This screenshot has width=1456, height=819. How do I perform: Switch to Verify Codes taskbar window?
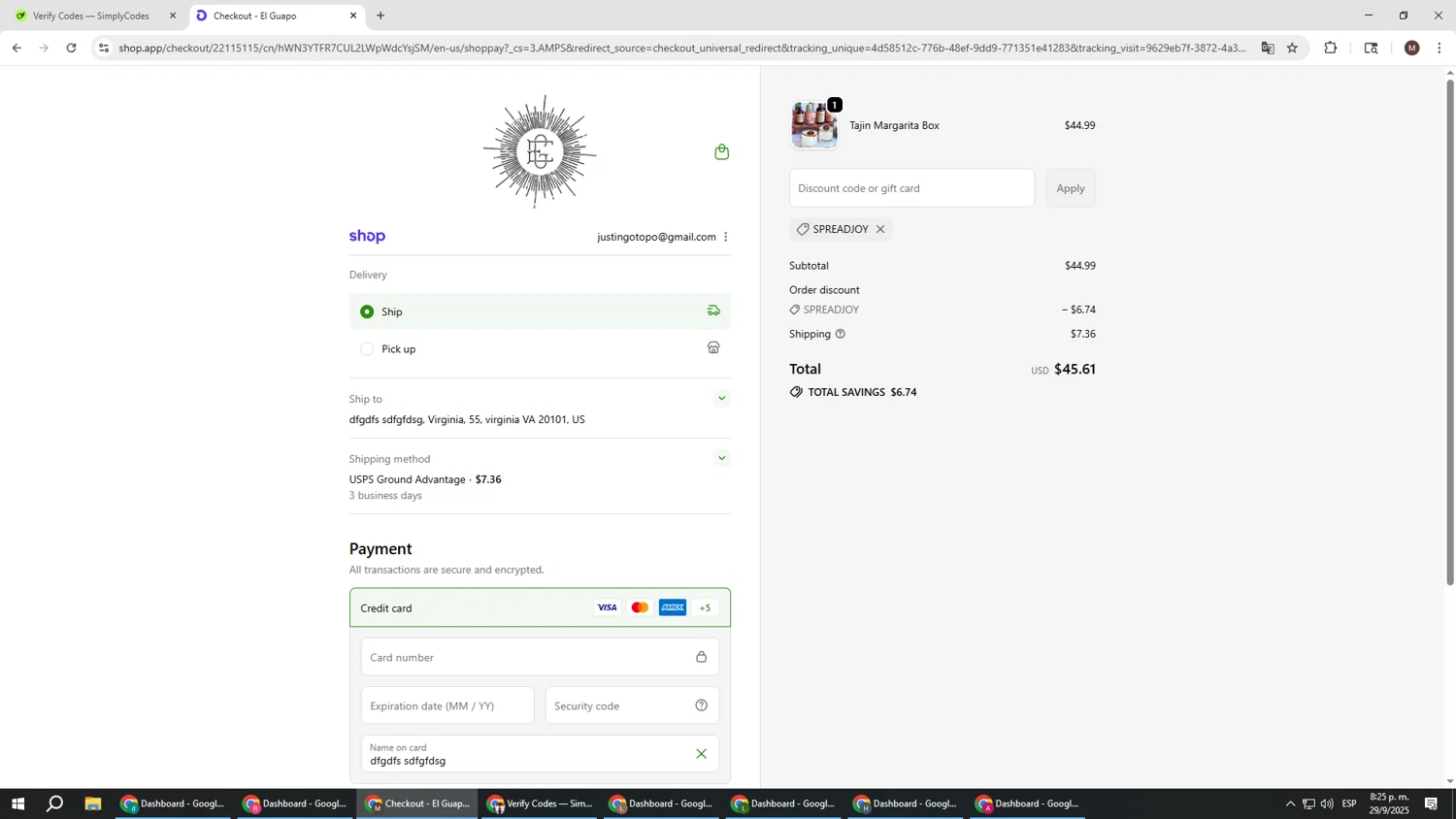pyautogui.click(x=541, y=803)
